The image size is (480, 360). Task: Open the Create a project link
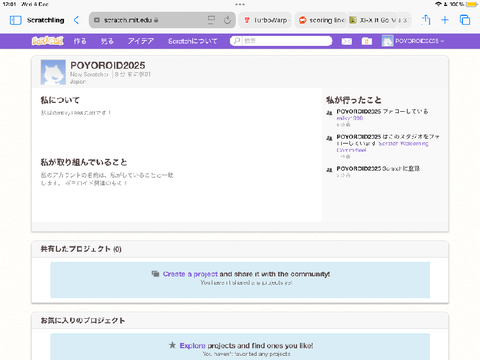pyautogui.click(x=190, y=274)
